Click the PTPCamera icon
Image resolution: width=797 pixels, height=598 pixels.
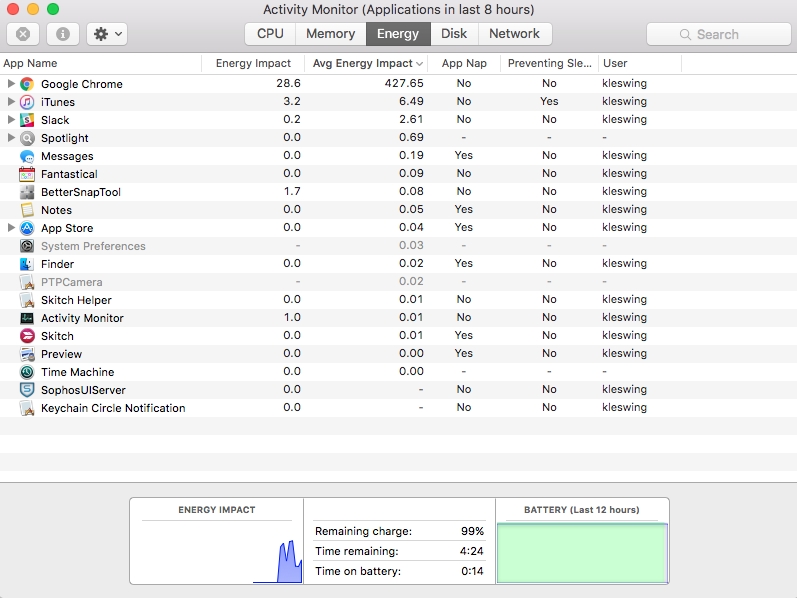point(27,282)
